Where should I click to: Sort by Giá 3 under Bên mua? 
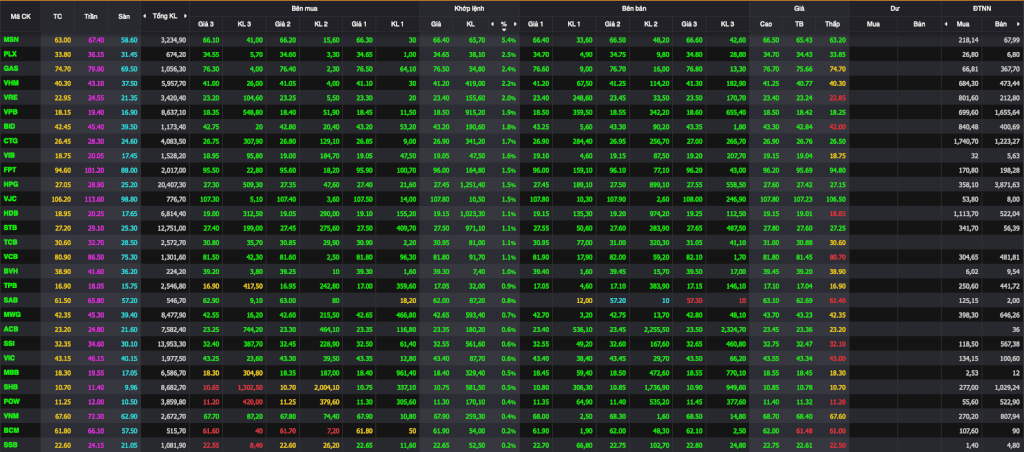click(x=206, y=24)
